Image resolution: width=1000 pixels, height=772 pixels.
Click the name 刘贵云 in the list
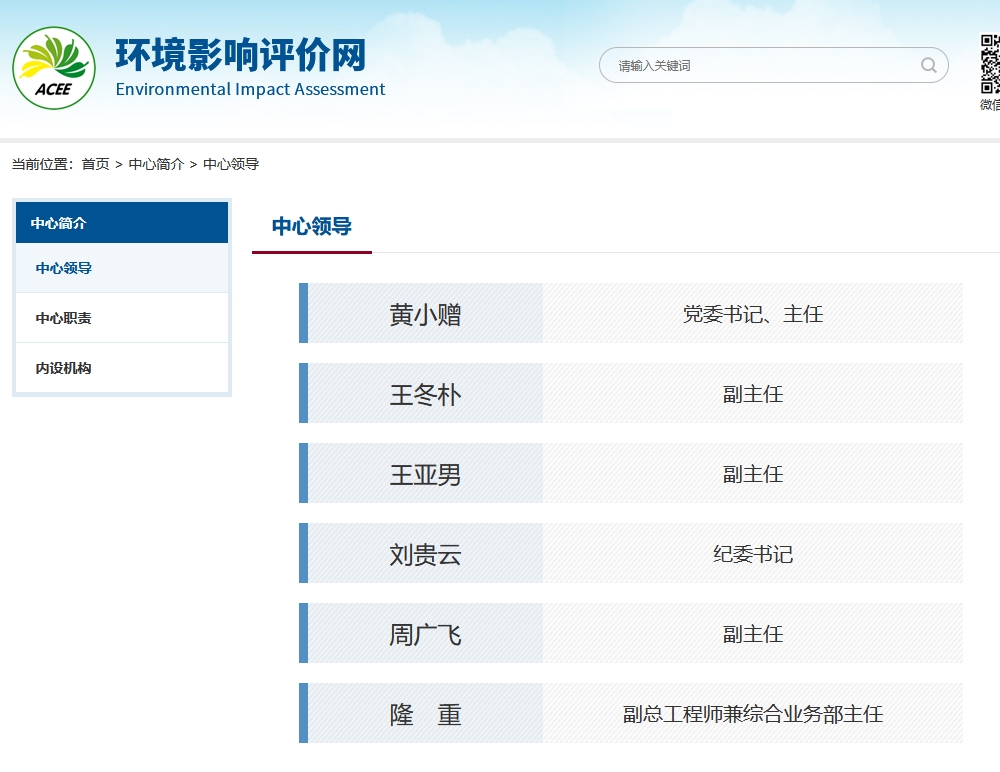[425, 554]
